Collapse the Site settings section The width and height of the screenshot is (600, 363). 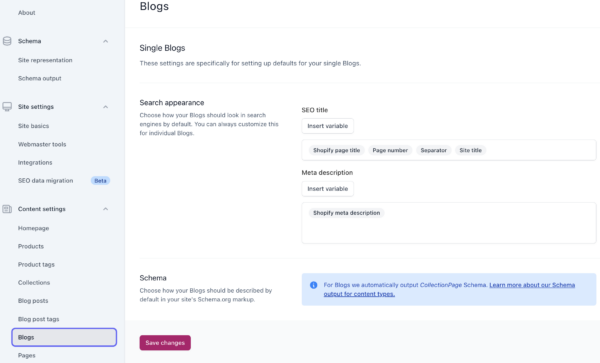[106, 107]
